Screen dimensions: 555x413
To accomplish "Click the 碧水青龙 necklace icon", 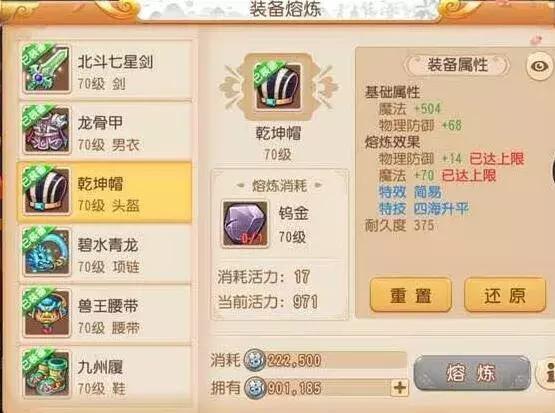I will (47, 252).
